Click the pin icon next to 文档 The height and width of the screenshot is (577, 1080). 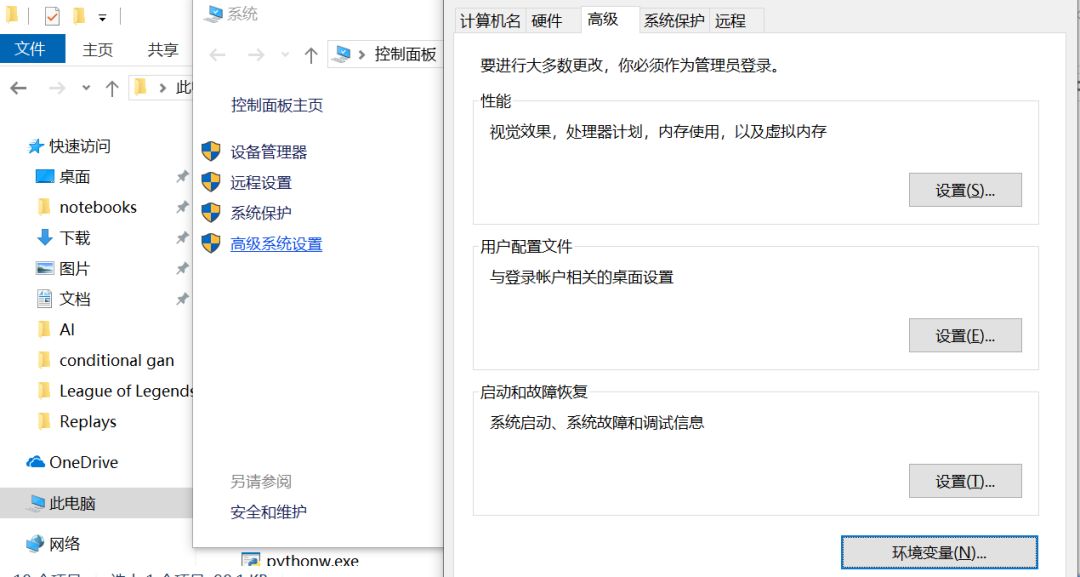click(x=182, y=299)
